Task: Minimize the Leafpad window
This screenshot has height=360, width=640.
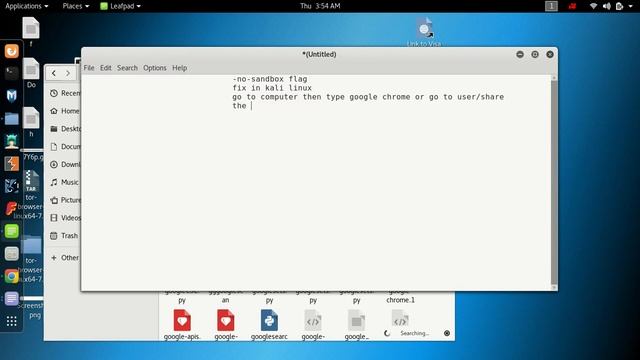Action: [520, 54]
